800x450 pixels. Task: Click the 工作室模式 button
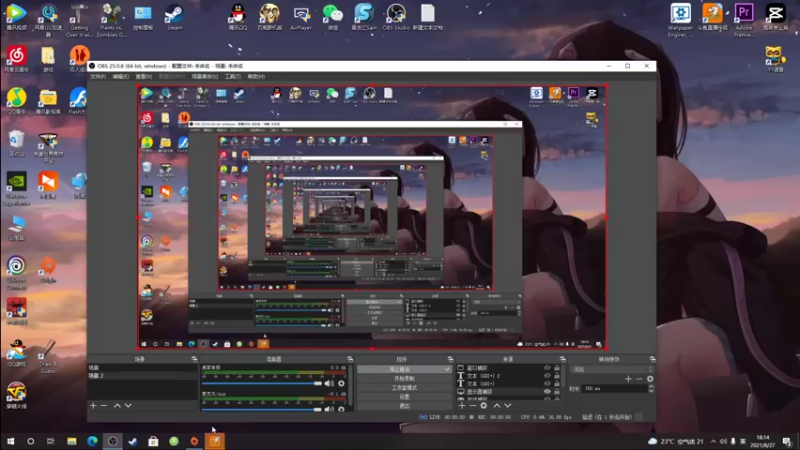[x=404, y=388]
